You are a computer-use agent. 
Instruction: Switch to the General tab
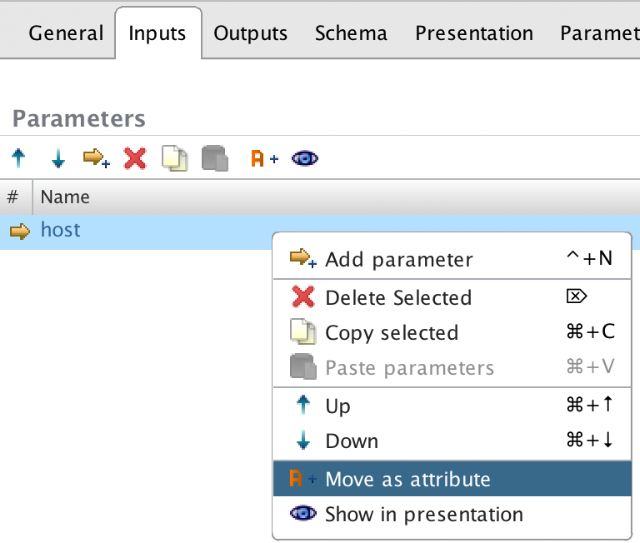point(65,33)
